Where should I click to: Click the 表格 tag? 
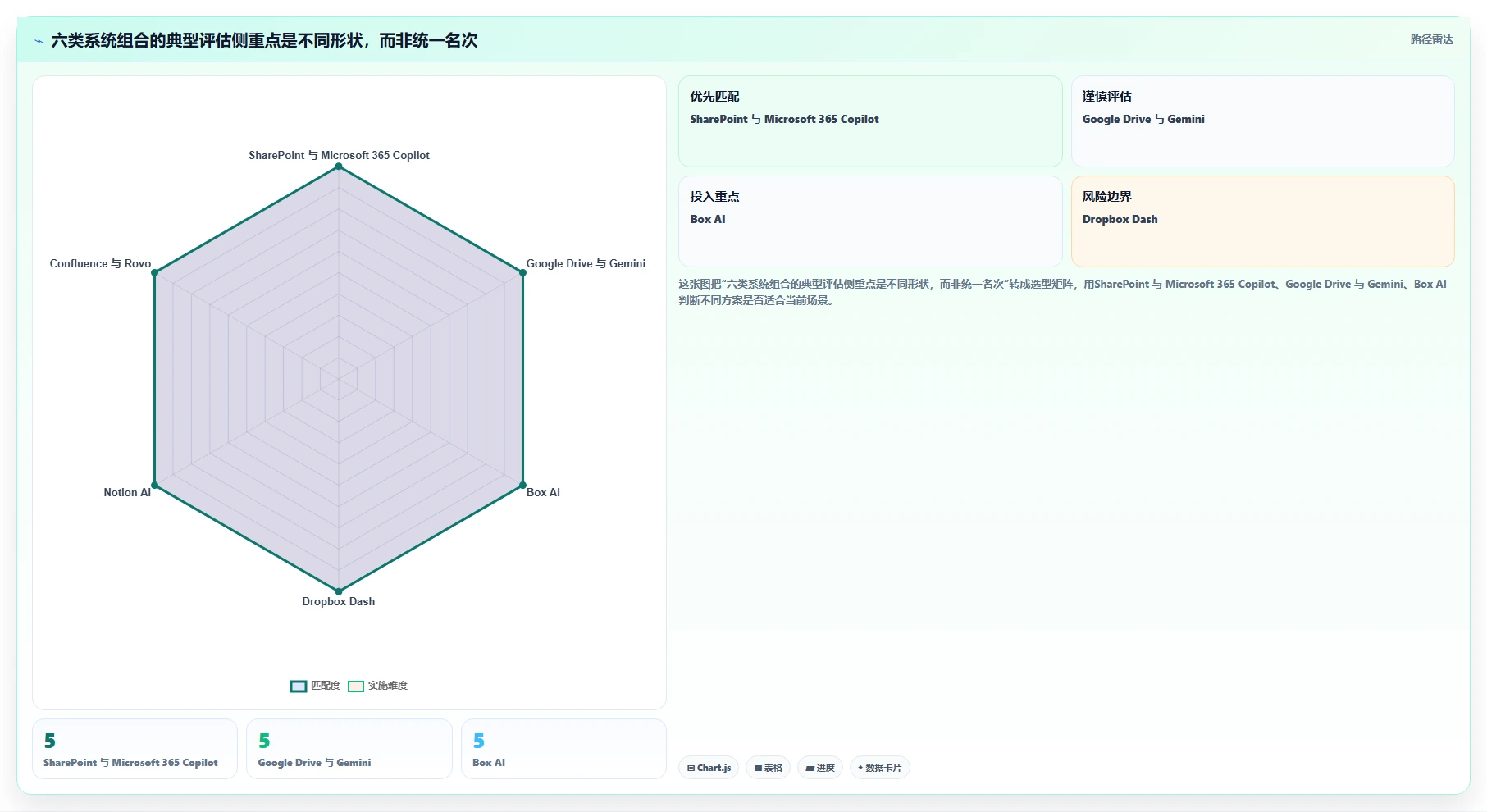tap(768, 768)
